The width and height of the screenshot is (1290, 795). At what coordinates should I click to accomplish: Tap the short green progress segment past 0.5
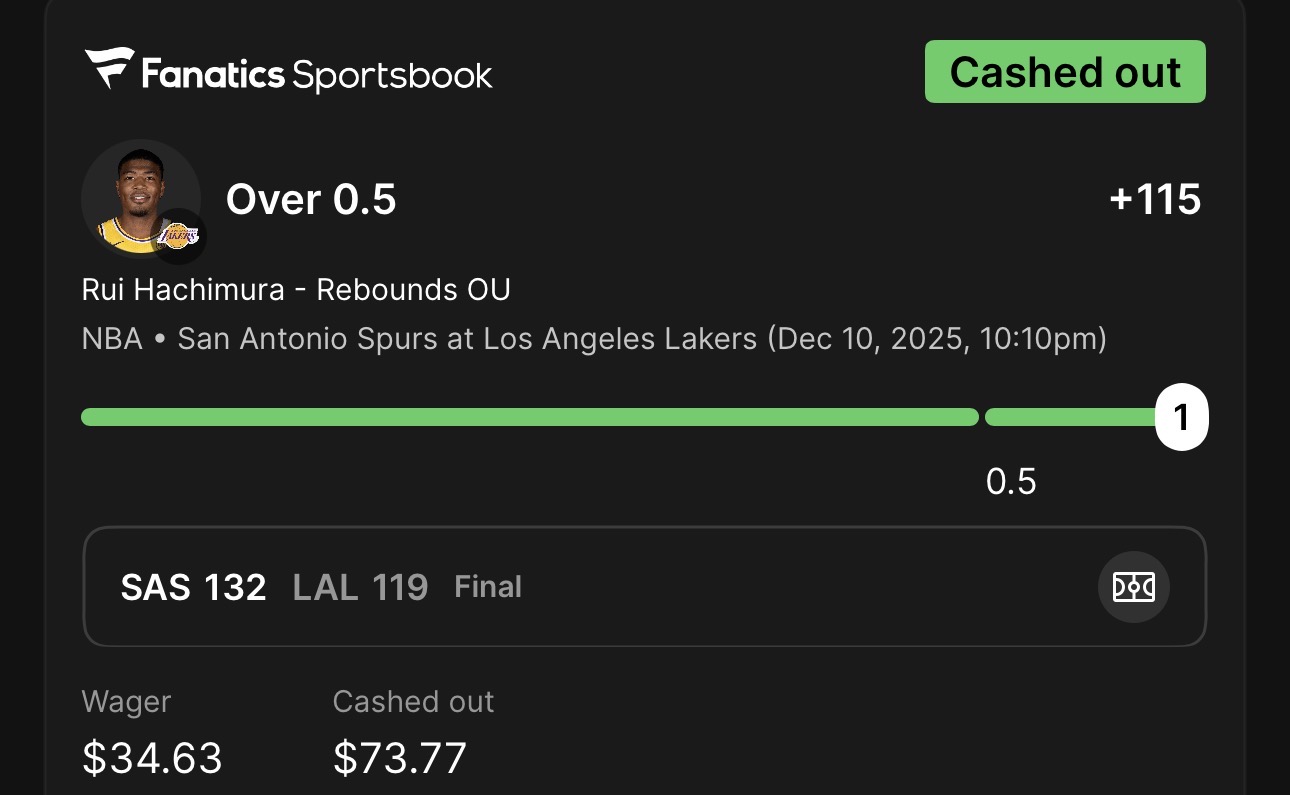pyautogui.click(x=1068, y=417)
